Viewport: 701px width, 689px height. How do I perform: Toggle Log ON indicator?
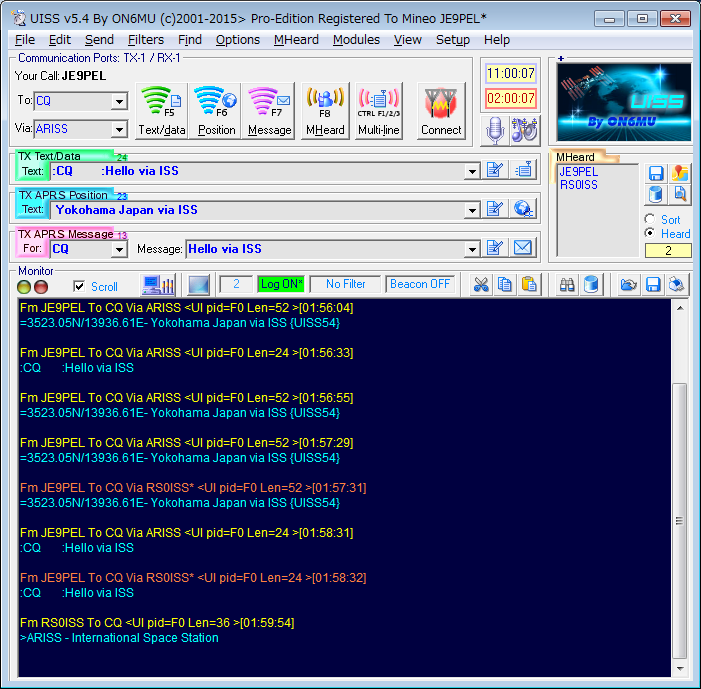coord(281,284)
